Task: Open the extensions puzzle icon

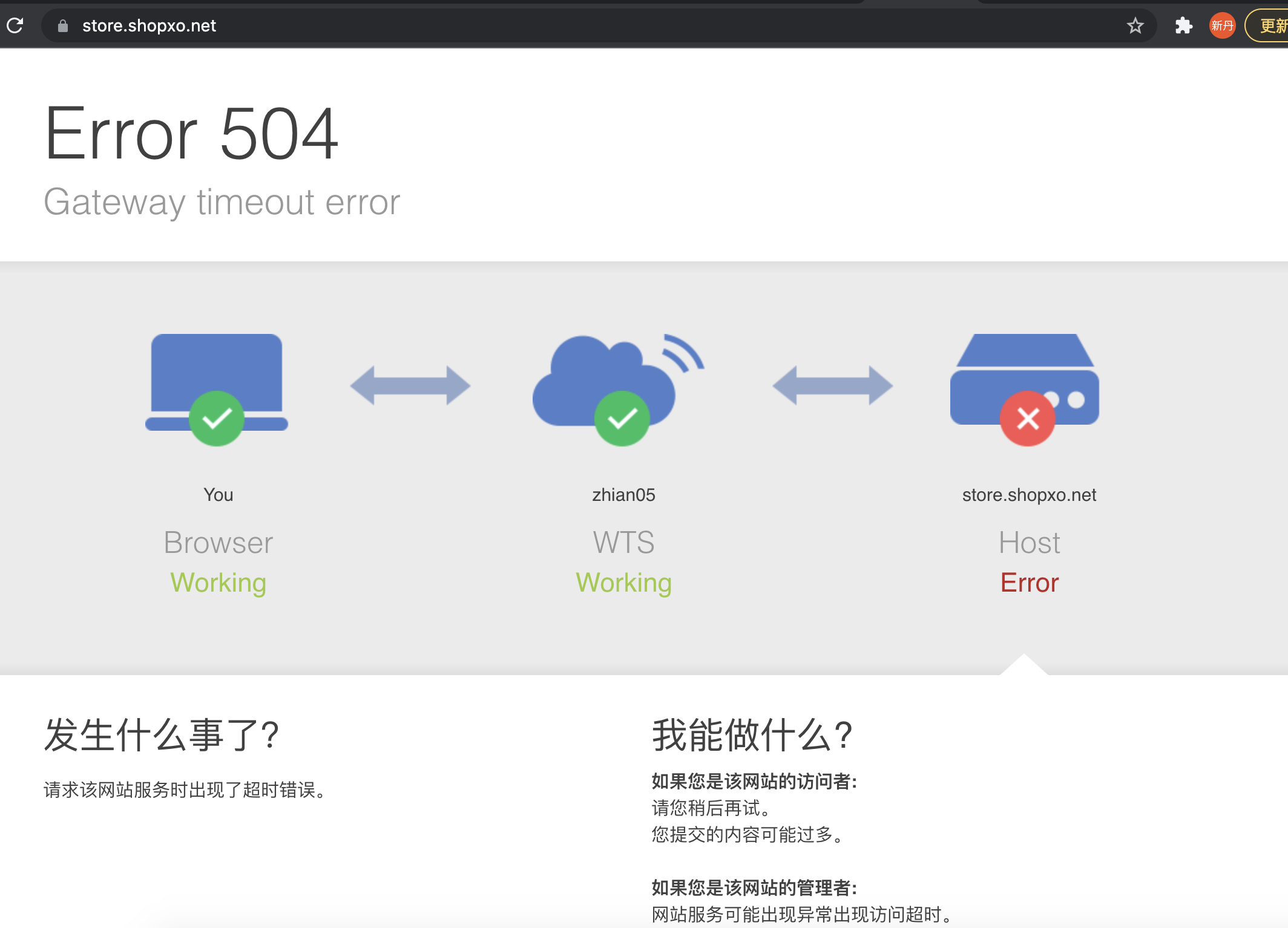Action: pos(1183,25)
